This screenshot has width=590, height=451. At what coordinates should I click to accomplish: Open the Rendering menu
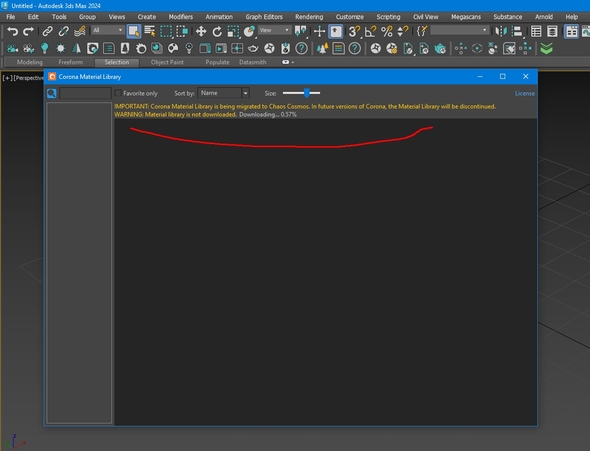[309, 17]
